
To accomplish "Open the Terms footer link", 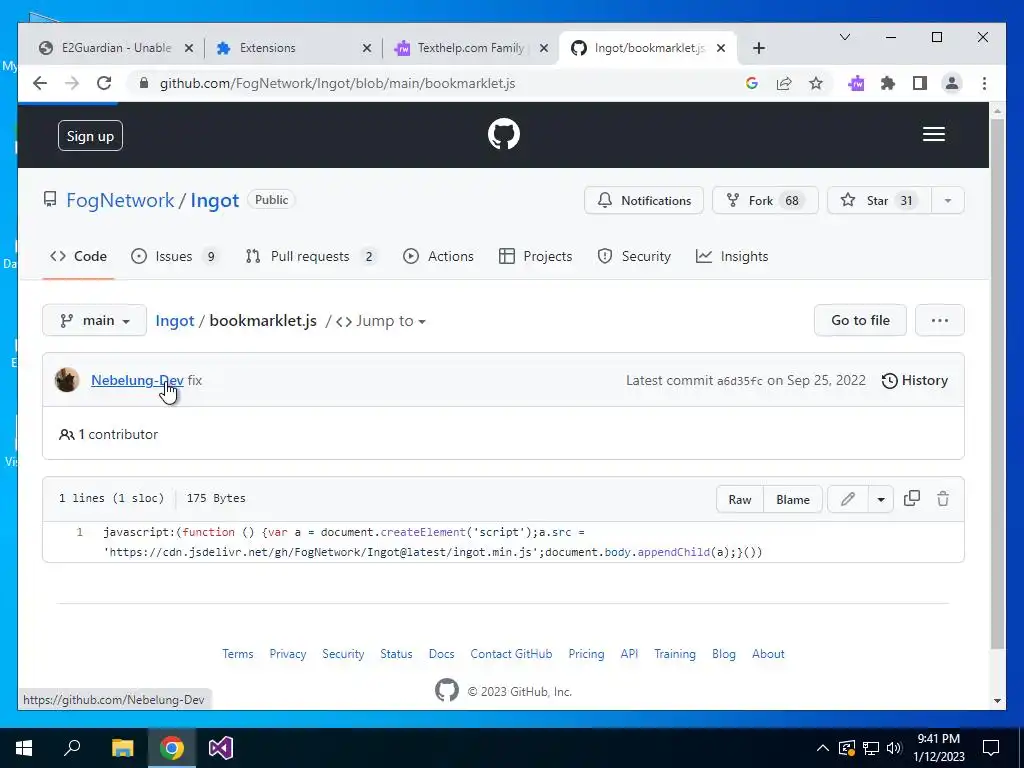I will tap(238, 654).
